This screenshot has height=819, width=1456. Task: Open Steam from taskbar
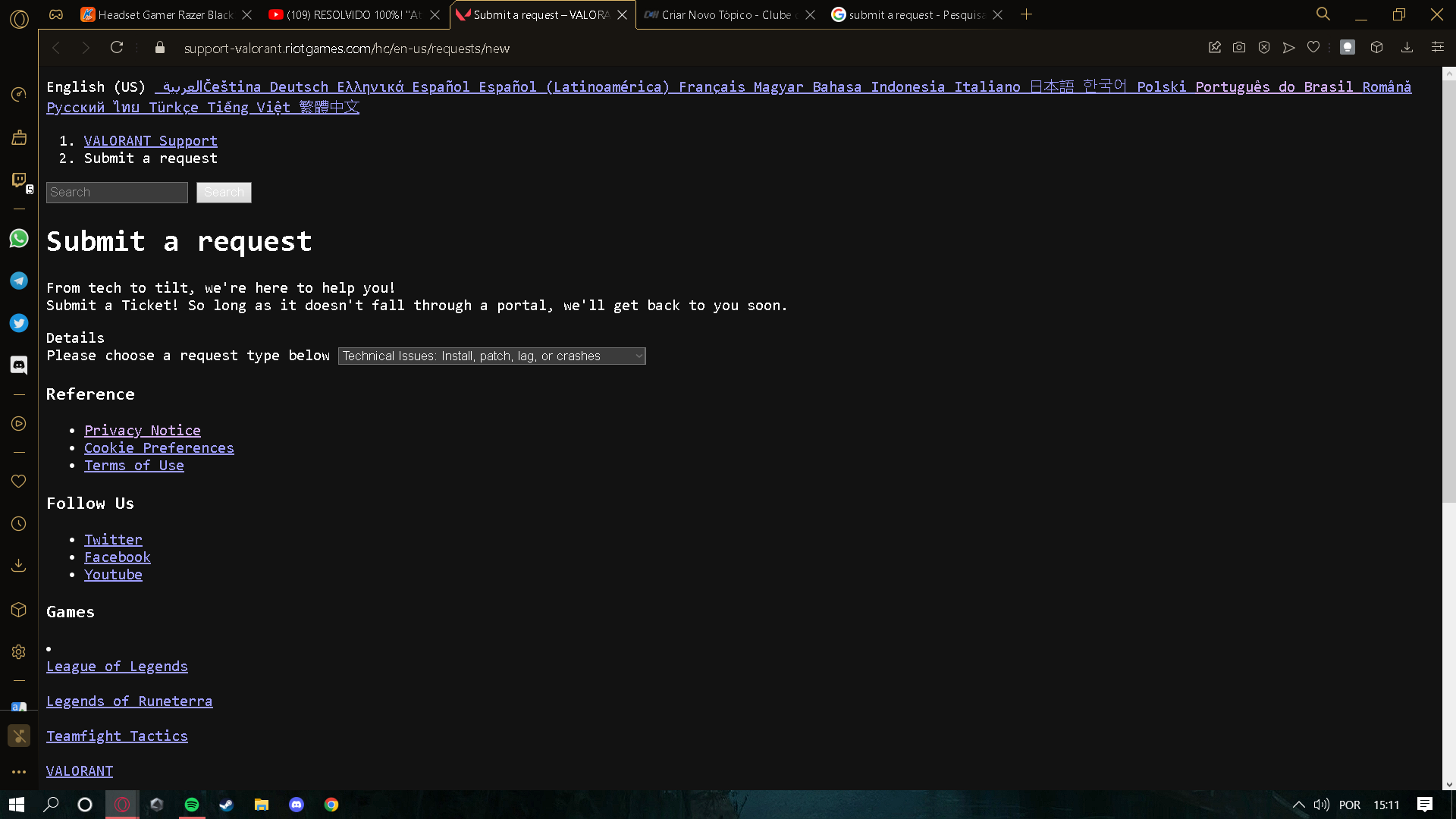point(226,805)
